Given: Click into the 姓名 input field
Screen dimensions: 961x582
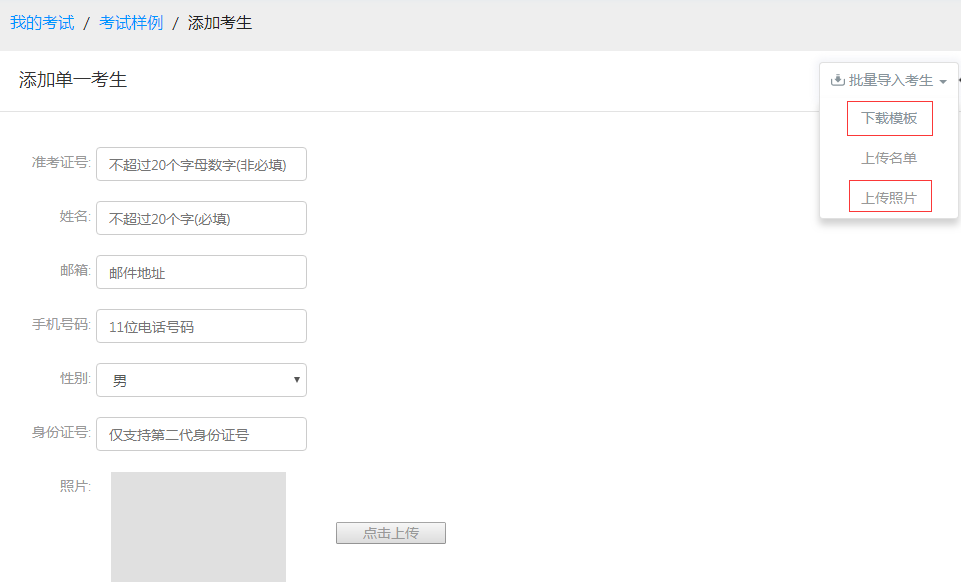Looking at the screenshot, I should coord(201,218).
